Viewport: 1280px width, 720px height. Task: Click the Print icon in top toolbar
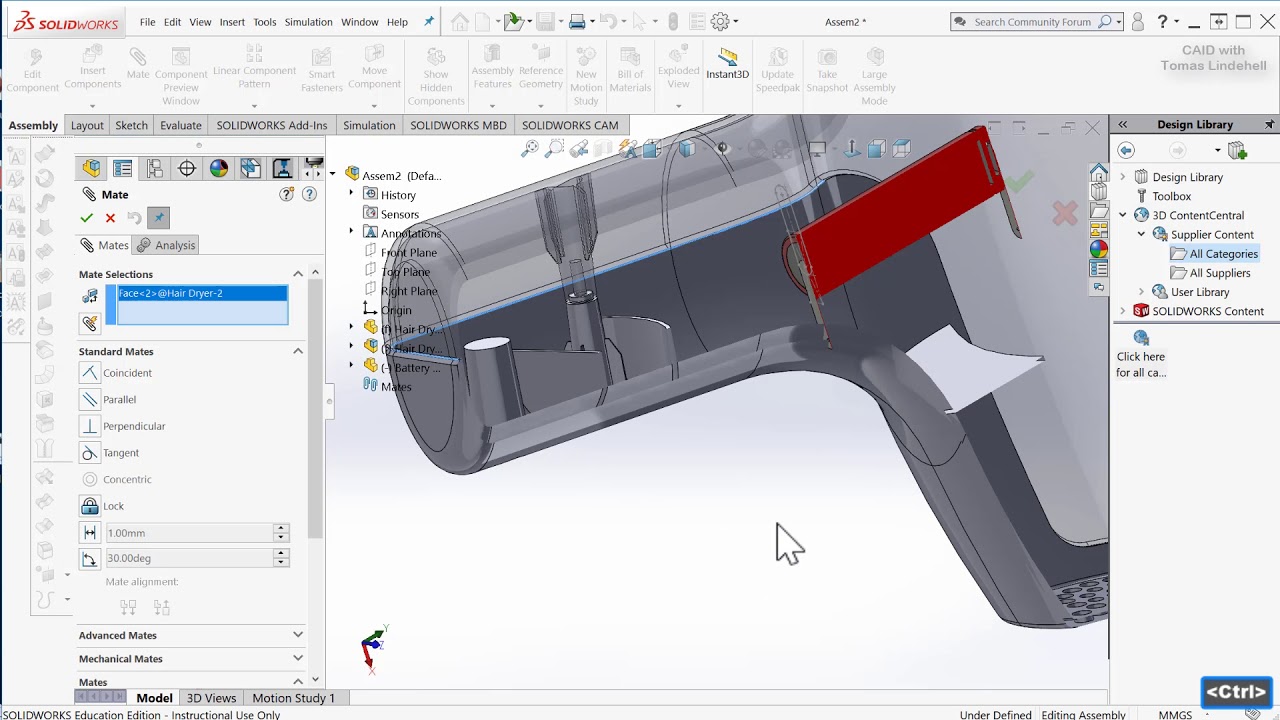577,21
